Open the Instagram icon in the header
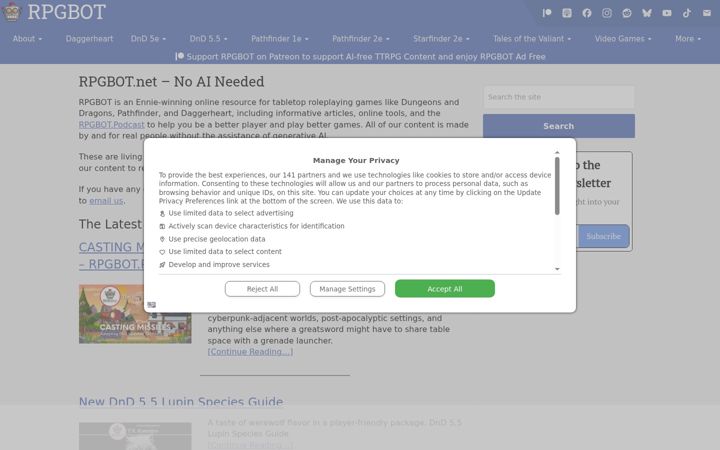Viewport: 720px width, 450px height. pos(607,13)
